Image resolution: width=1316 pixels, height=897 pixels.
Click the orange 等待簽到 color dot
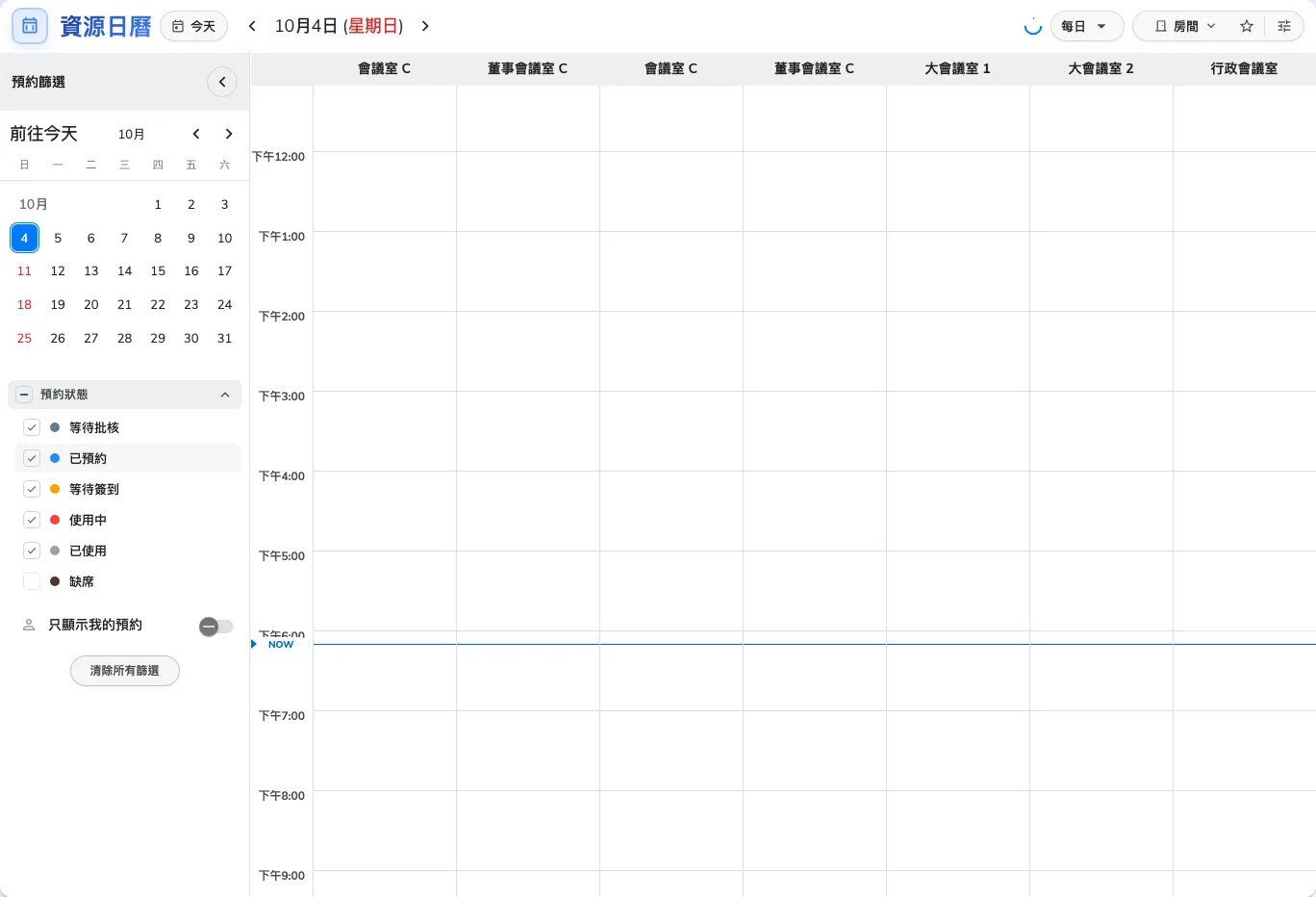pyautogui.click(x=55, y=489)
